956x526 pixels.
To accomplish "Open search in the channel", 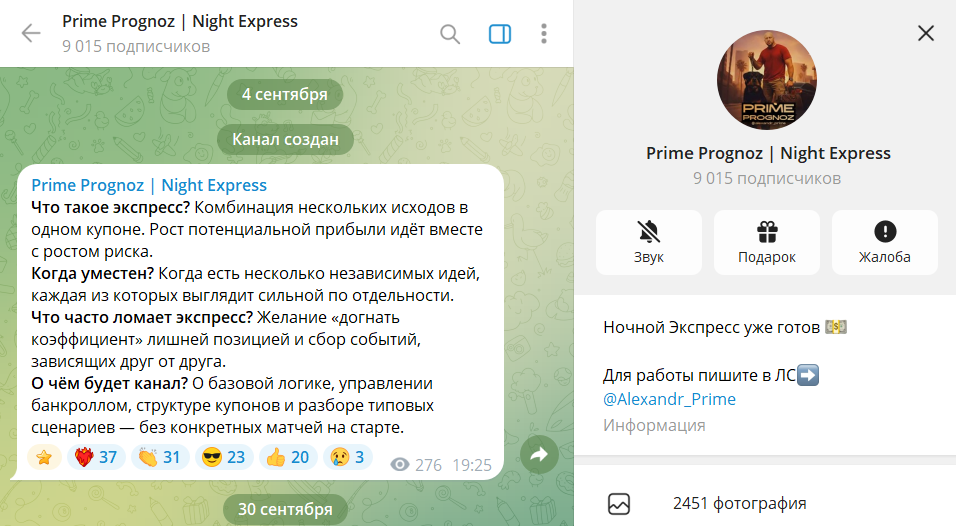I will [450, 34].
